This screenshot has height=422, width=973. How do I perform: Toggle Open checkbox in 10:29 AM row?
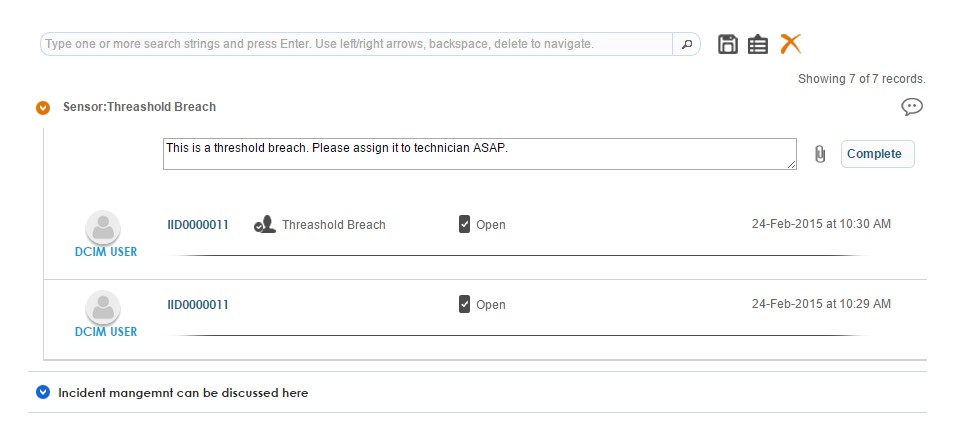pyautogui.click(x=464, y=305)
